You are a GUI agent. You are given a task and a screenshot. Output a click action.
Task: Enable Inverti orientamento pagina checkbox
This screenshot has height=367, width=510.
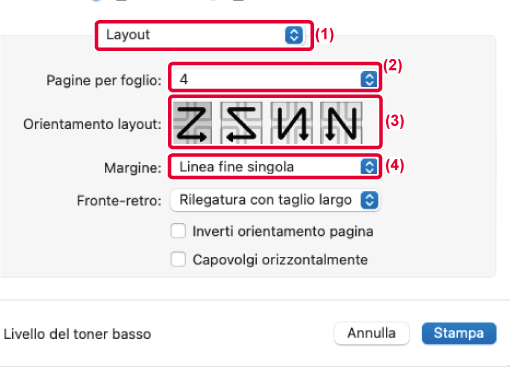tap(178, 231)
